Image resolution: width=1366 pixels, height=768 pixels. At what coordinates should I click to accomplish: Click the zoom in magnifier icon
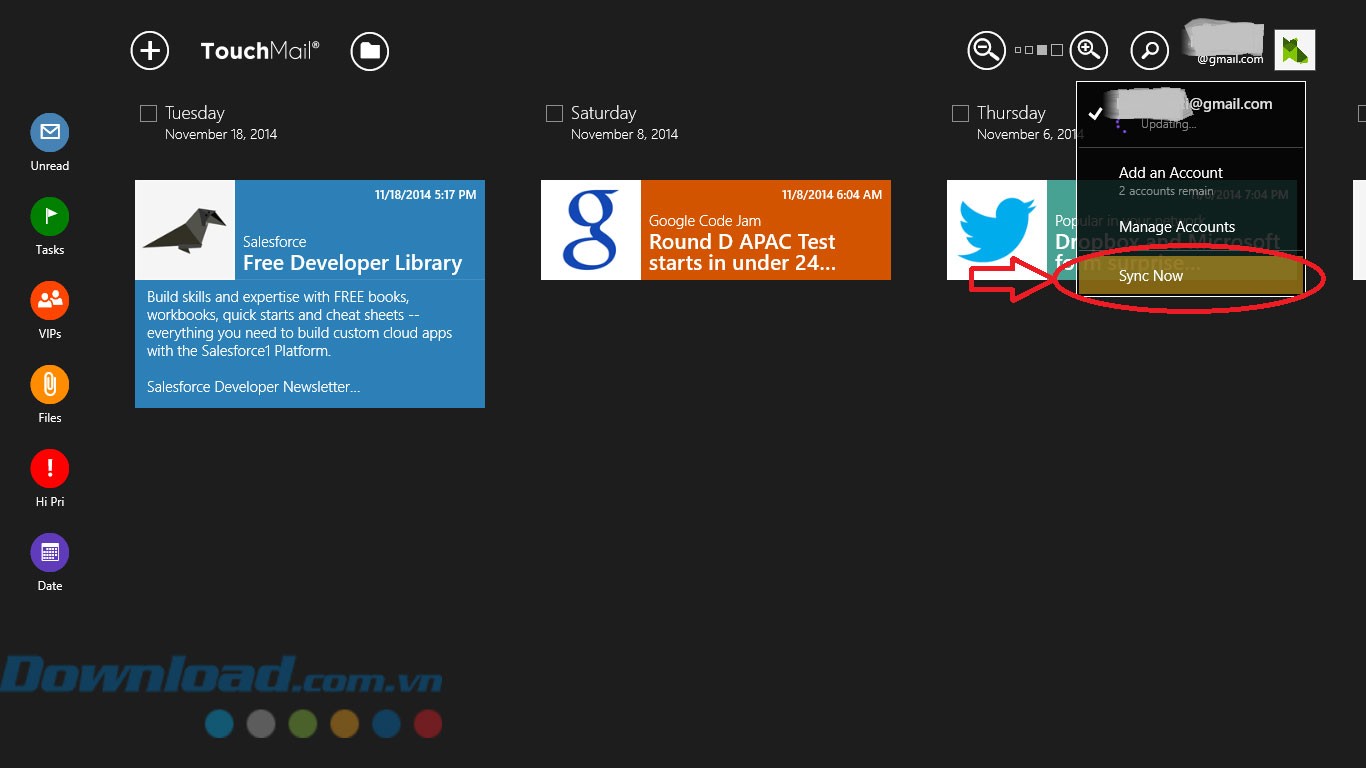(x=1088, y=49)
